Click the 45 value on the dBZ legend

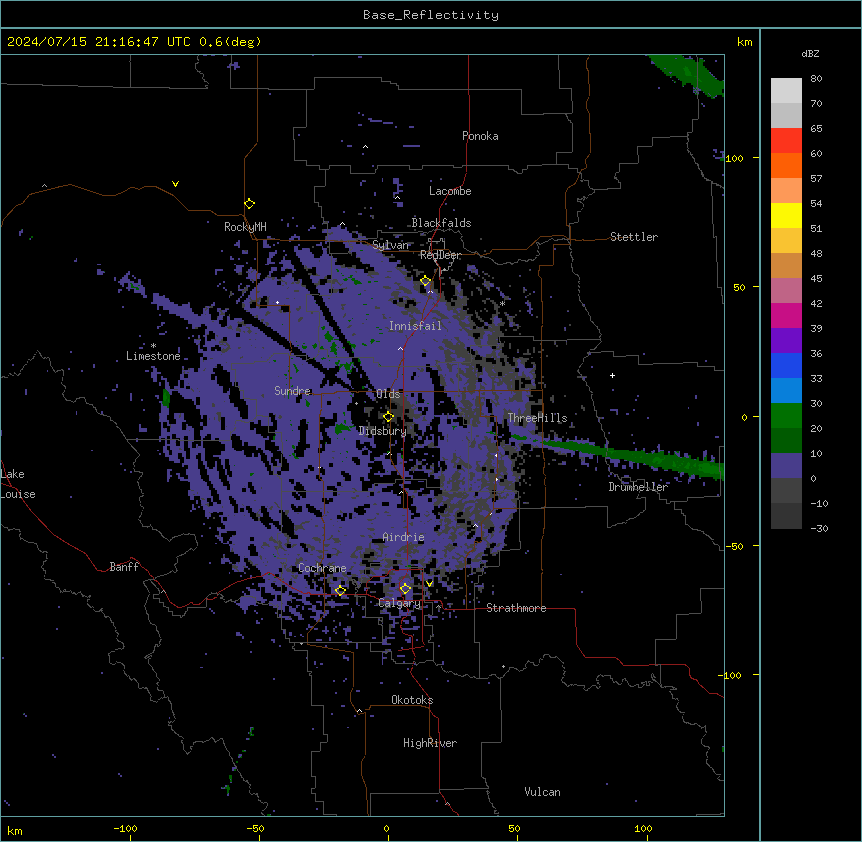(816, 279)
